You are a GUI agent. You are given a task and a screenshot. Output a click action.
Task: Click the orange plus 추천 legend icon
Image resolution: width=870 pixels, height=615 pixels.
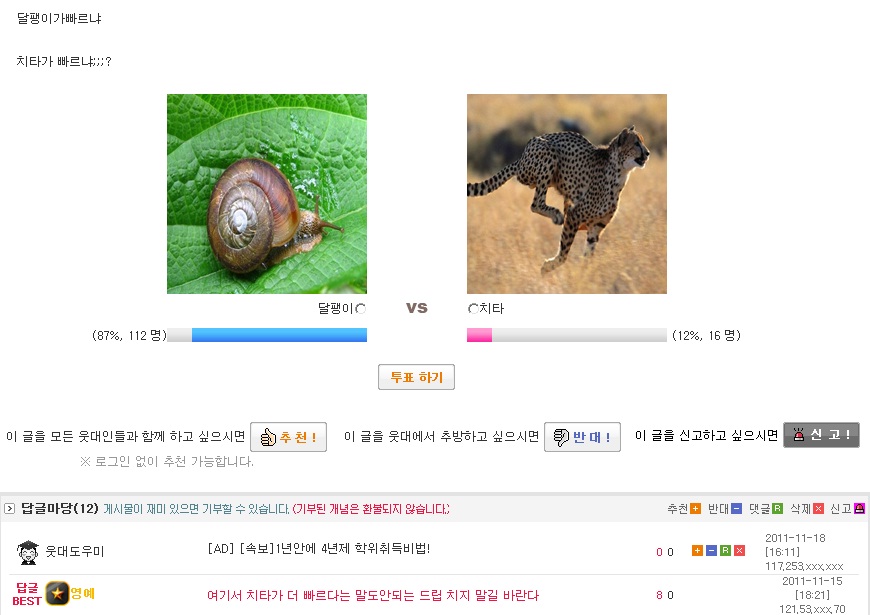coord(696,509)
